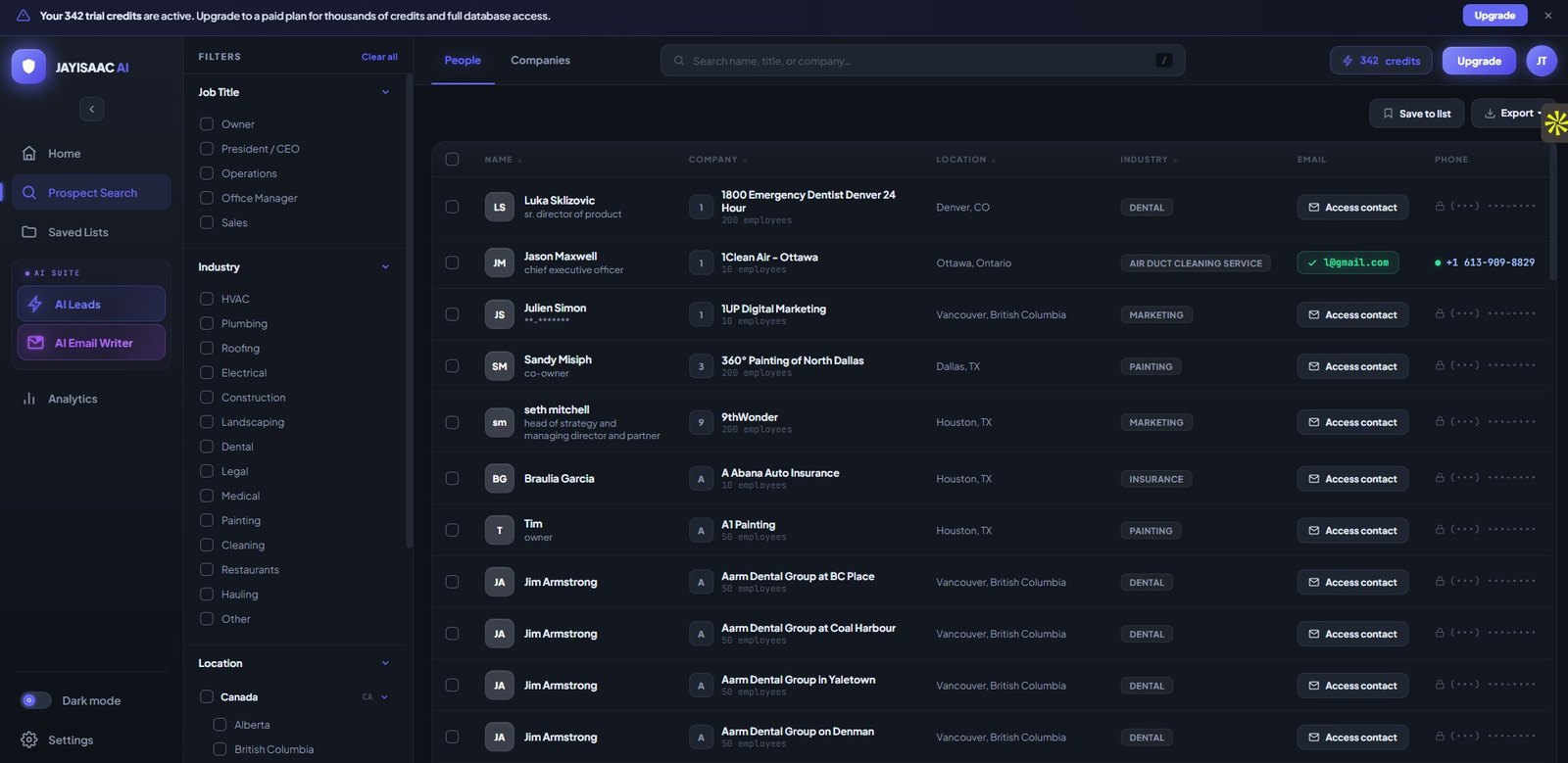Click the SM avatar for Sandy Misiph

coord(500,366)
